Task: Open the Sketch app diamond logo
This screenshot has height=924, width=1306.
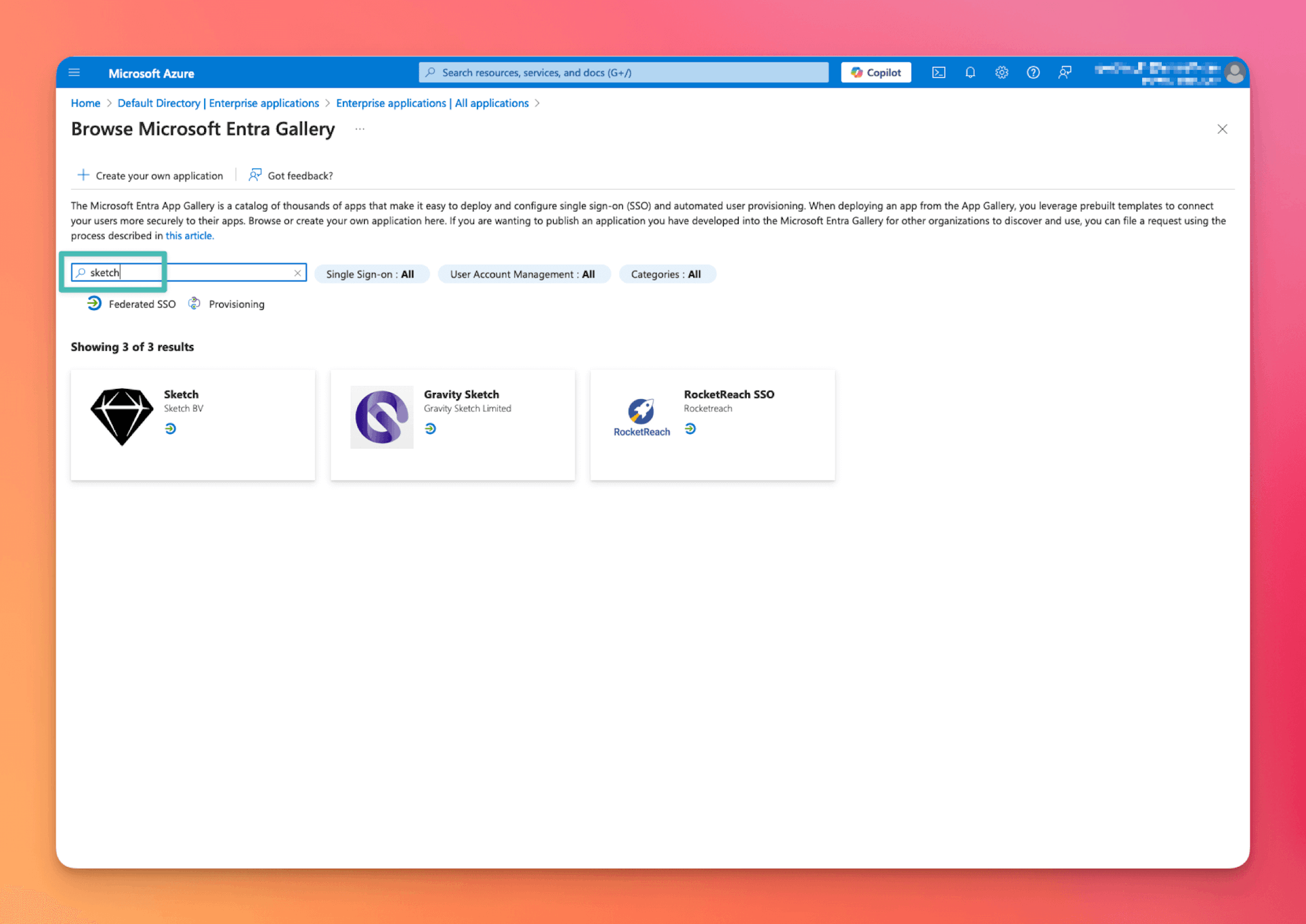Action: (x=122, y=417)
